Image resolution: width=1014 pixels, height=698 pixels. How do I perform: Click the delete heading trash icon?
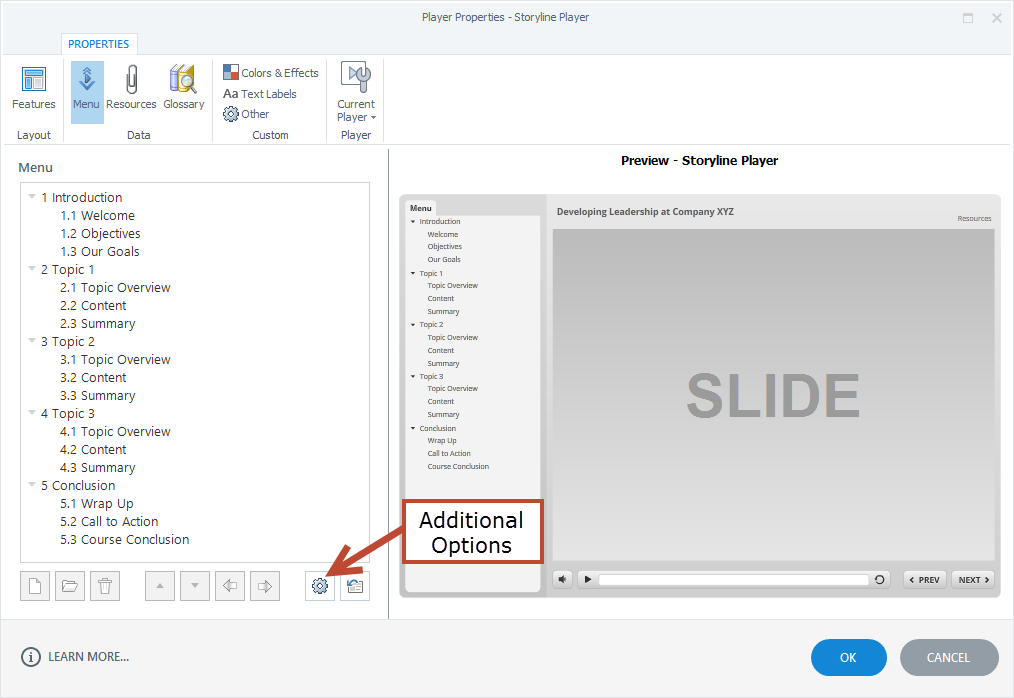point(105,587)
